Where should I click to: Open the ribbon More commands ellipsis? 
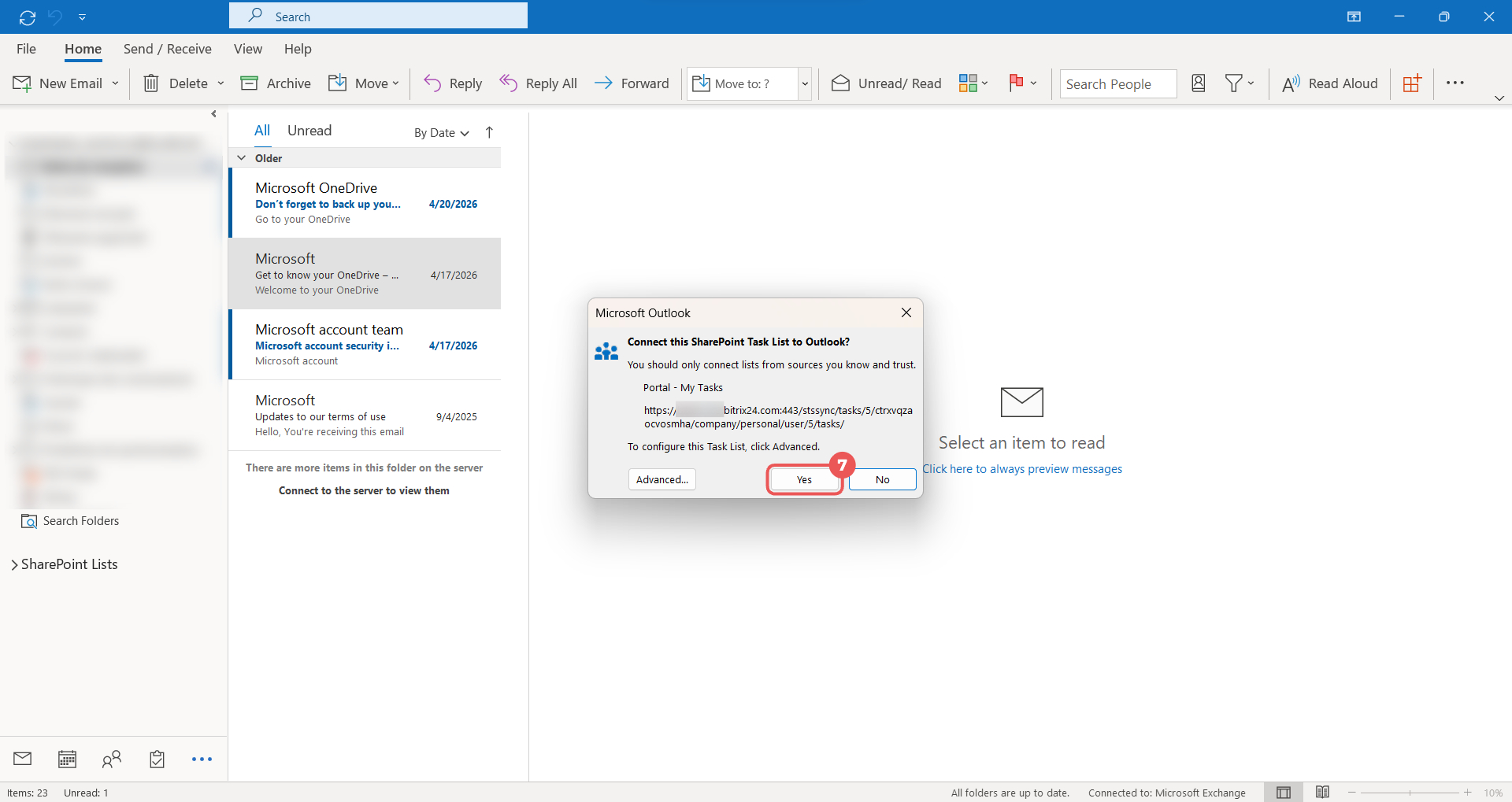click(x=1455, y=83)
